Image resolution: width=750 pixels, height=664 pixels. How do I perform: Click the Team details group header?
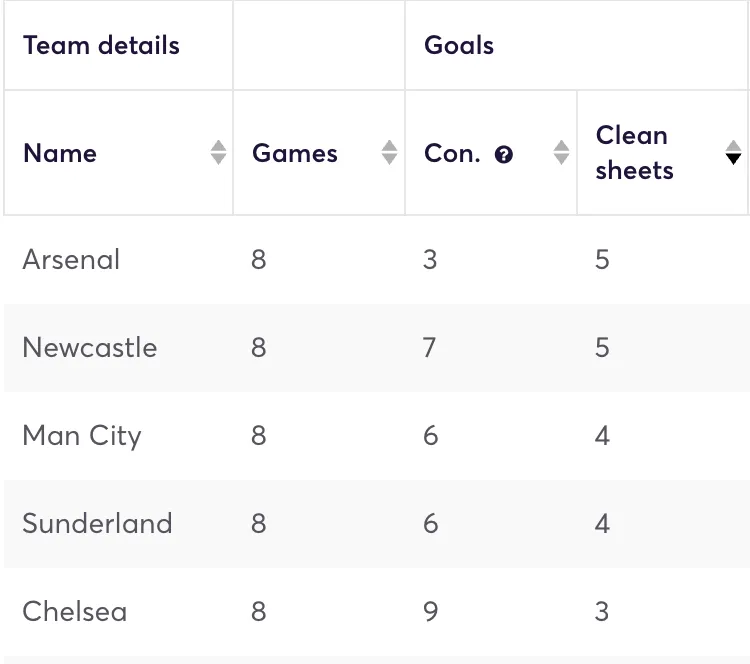pos(101,45)
